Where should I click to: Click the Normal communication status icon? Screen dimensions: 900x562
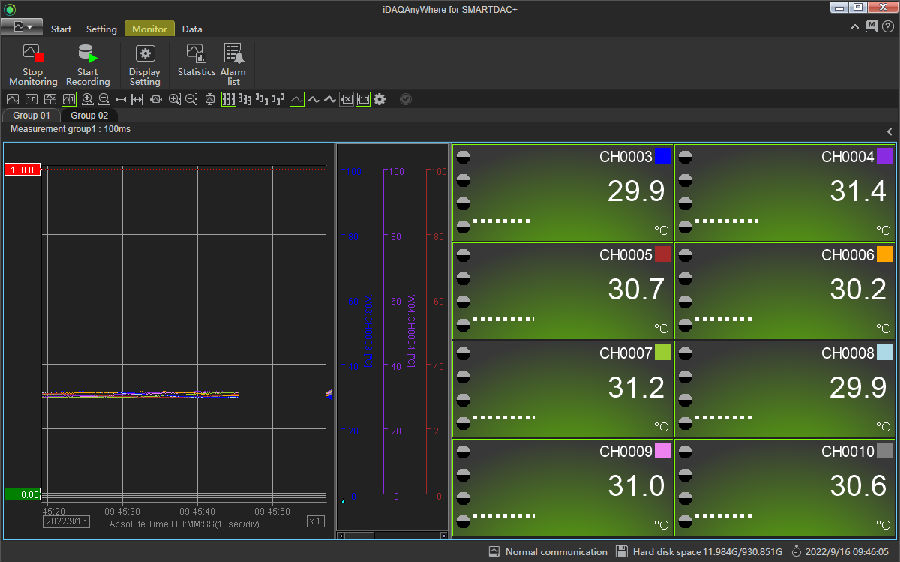(x=494, y=552)
